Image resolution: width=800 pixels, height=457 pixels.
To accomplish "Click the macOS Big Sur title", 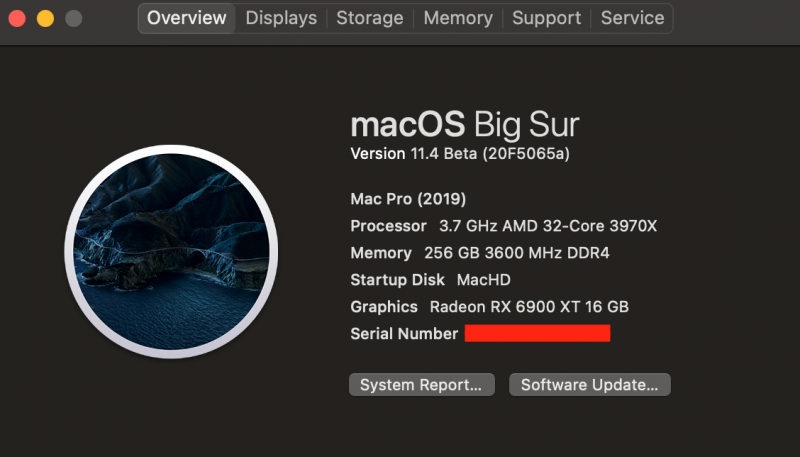I will [465, 125].
